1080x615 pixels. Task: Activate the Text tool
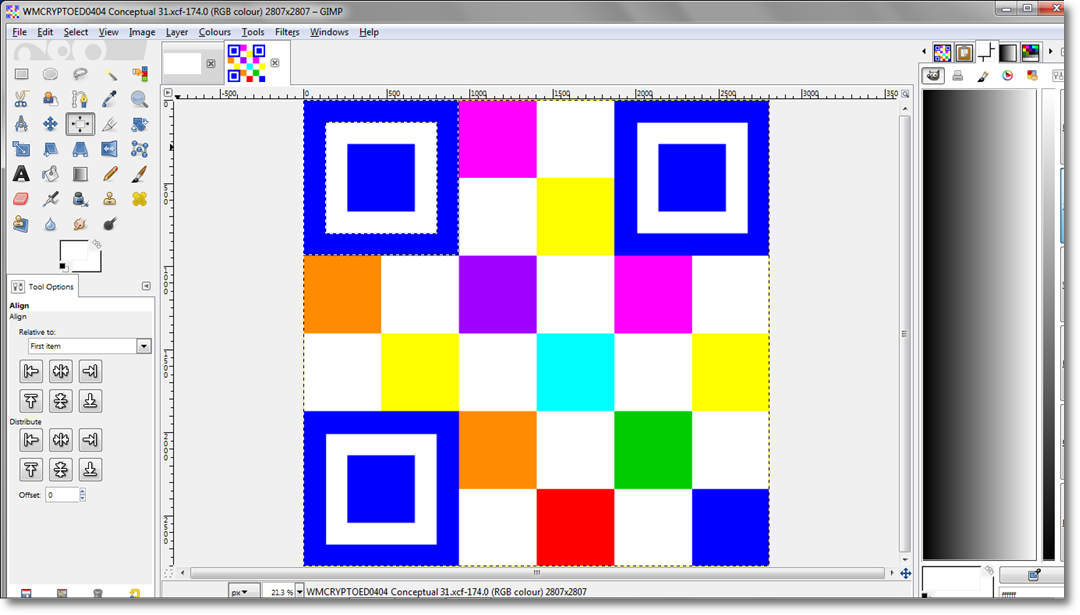(21, 174)
